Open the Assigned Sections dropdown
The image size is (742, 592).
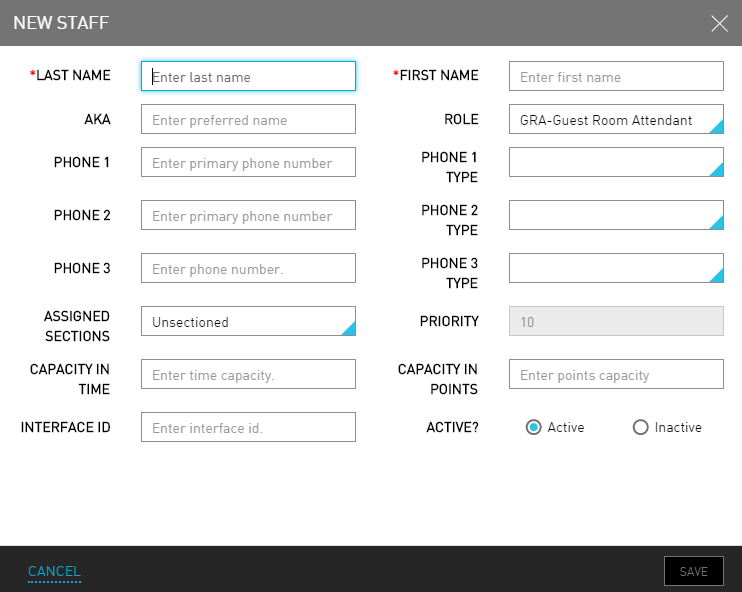point(248,321)
